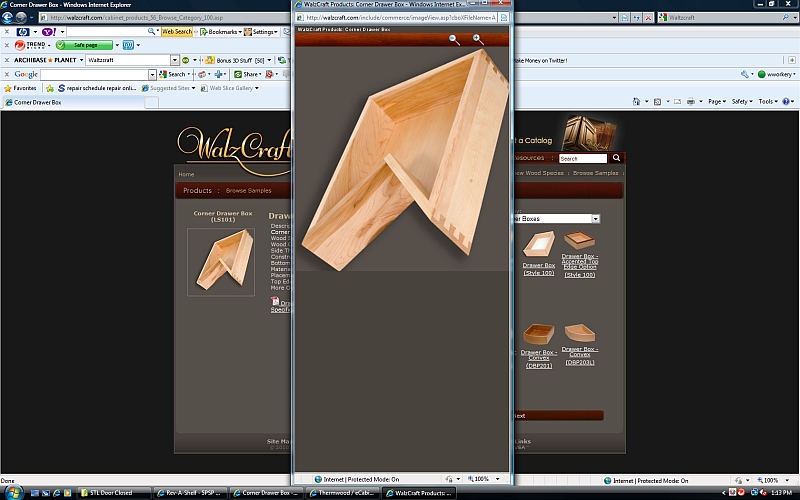Open the Suggested Sites dropdown
Image resolution: width=800 pixels, height=500 pixels.
(x=168, y=88)
